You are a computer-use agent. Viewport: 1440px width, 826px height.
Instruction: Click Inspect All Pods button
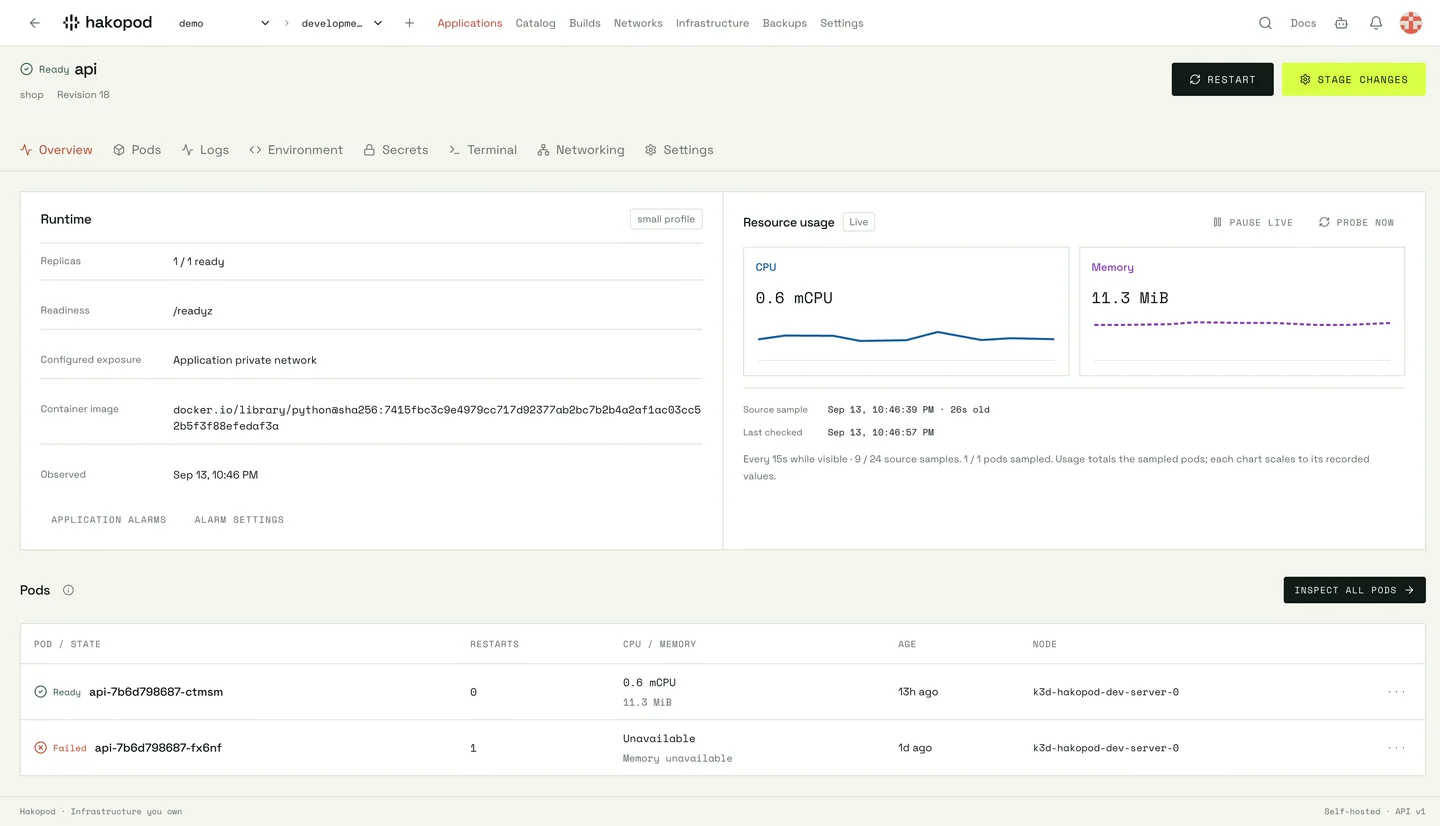coord(1354,590)
